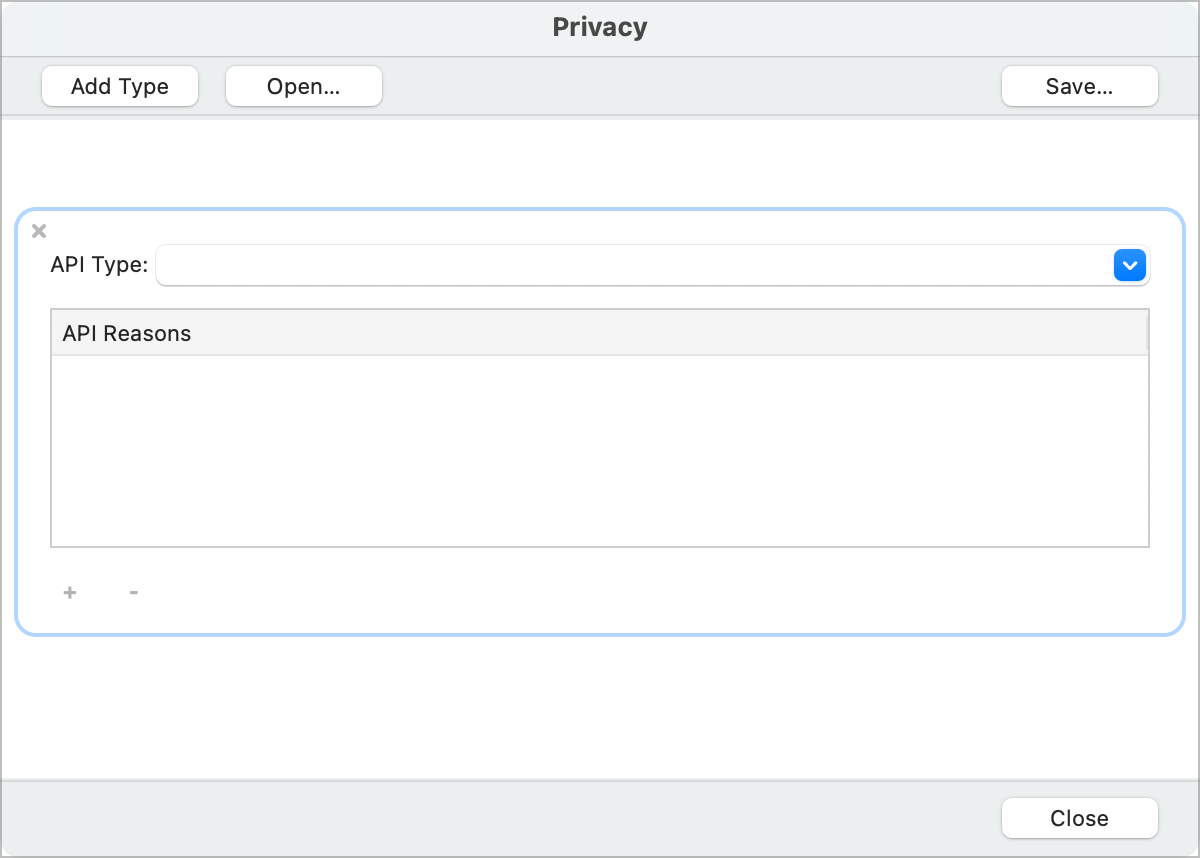Viewport: 1200px width, 858px height.
Task: Click blank space above the API type panel
Action: (x=600, y=163)
